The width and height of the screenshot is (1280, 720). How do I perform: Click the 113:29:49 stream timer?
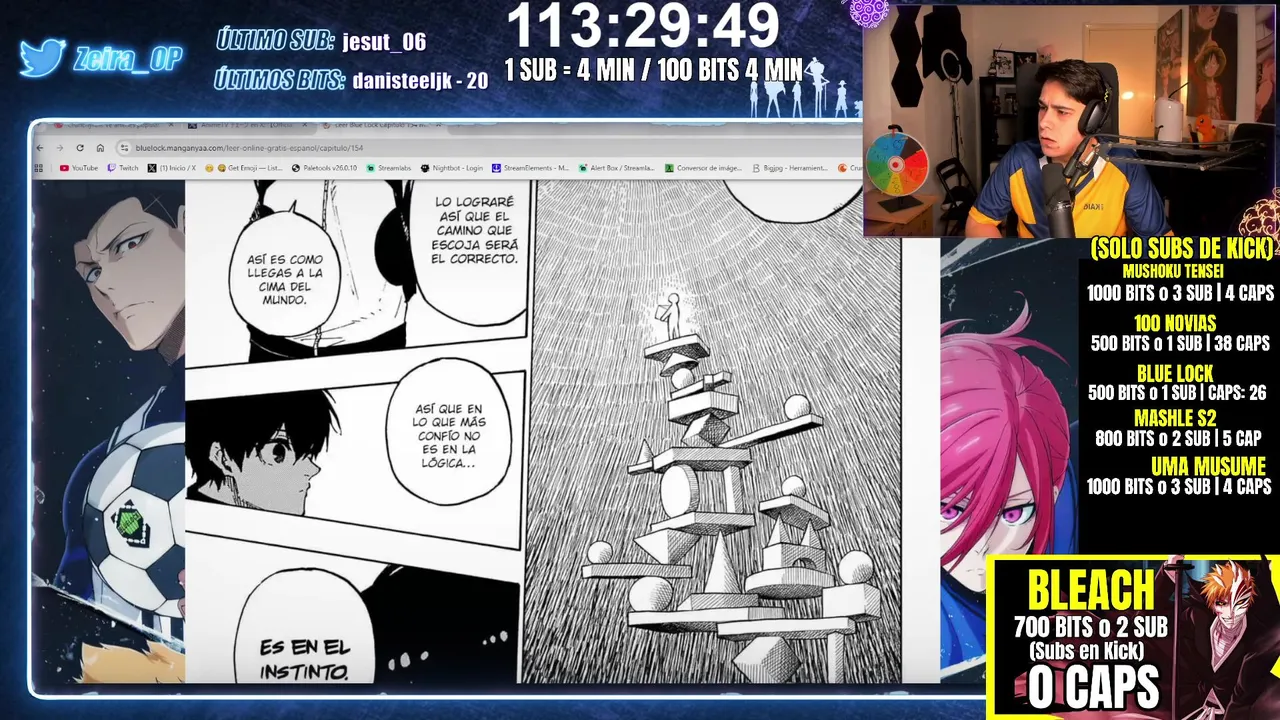click(x=644, y=25)
